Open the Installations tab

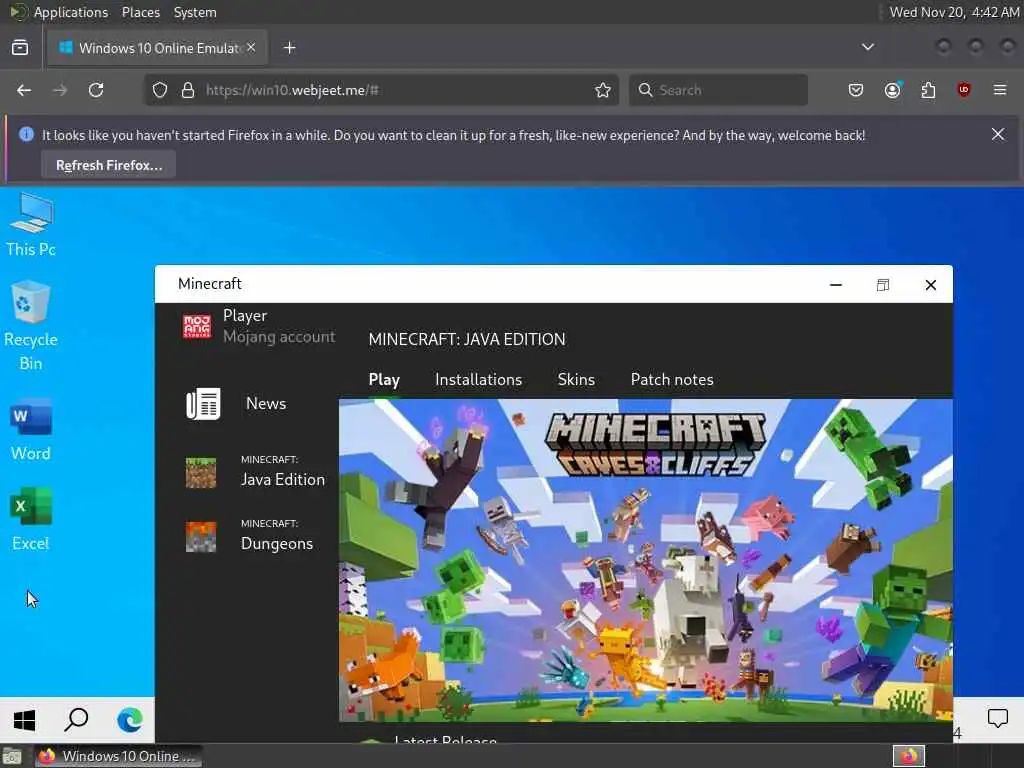[x=479, y=379]
